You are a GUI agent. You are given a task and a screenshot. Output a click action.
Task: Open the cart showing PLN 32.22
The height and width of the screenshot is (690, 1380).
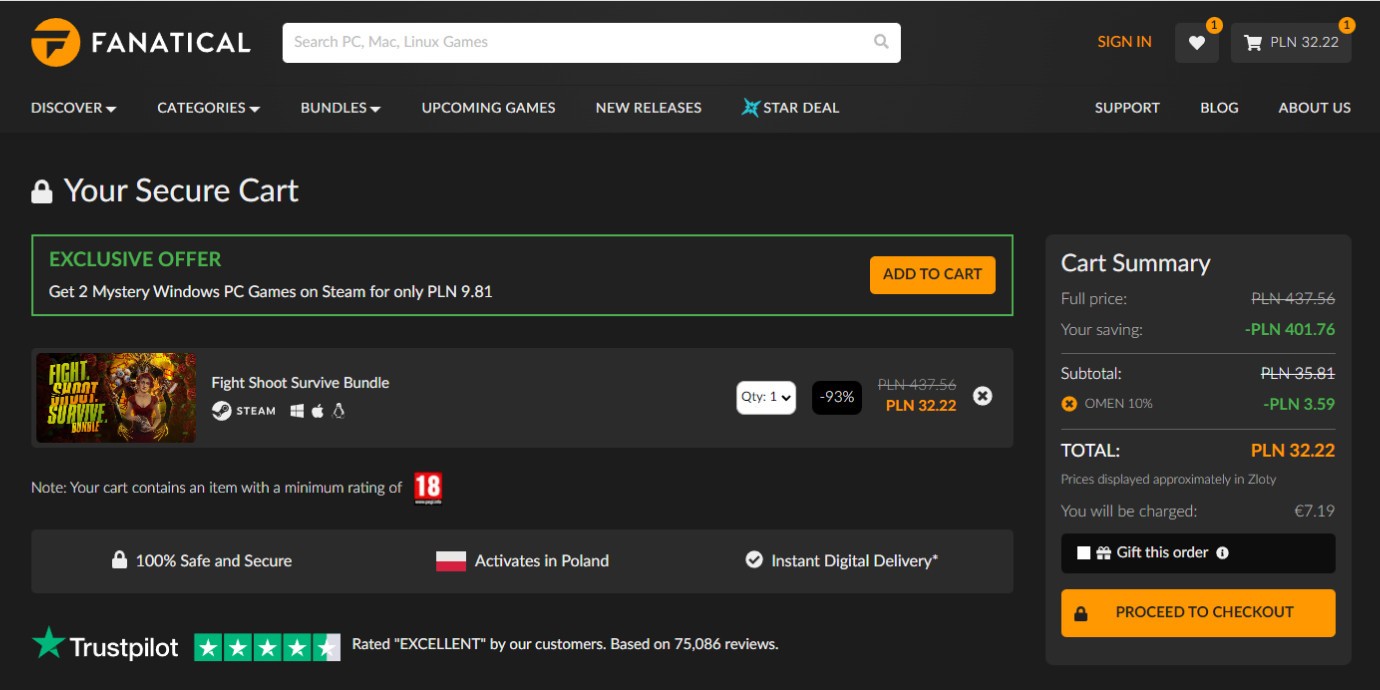1291,42
